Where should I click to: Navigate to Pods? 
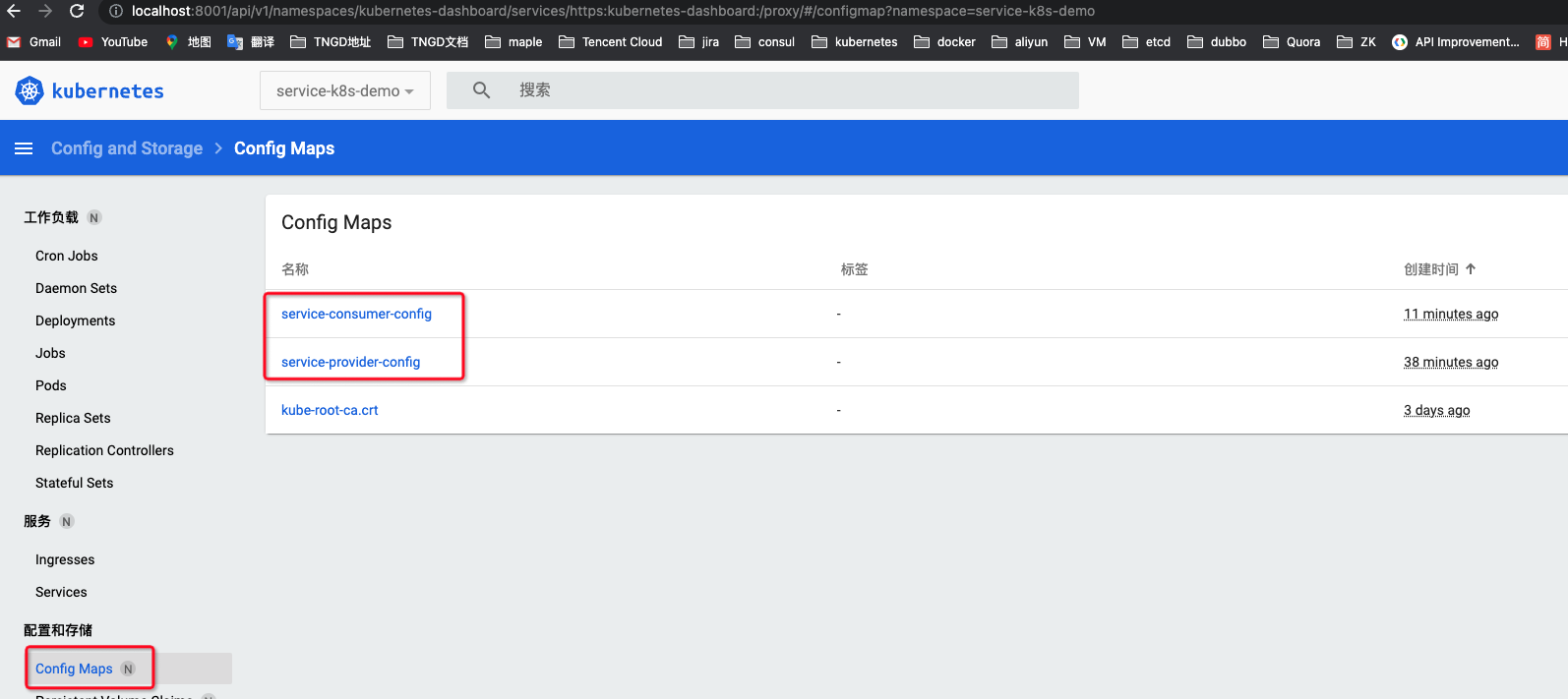51,385
